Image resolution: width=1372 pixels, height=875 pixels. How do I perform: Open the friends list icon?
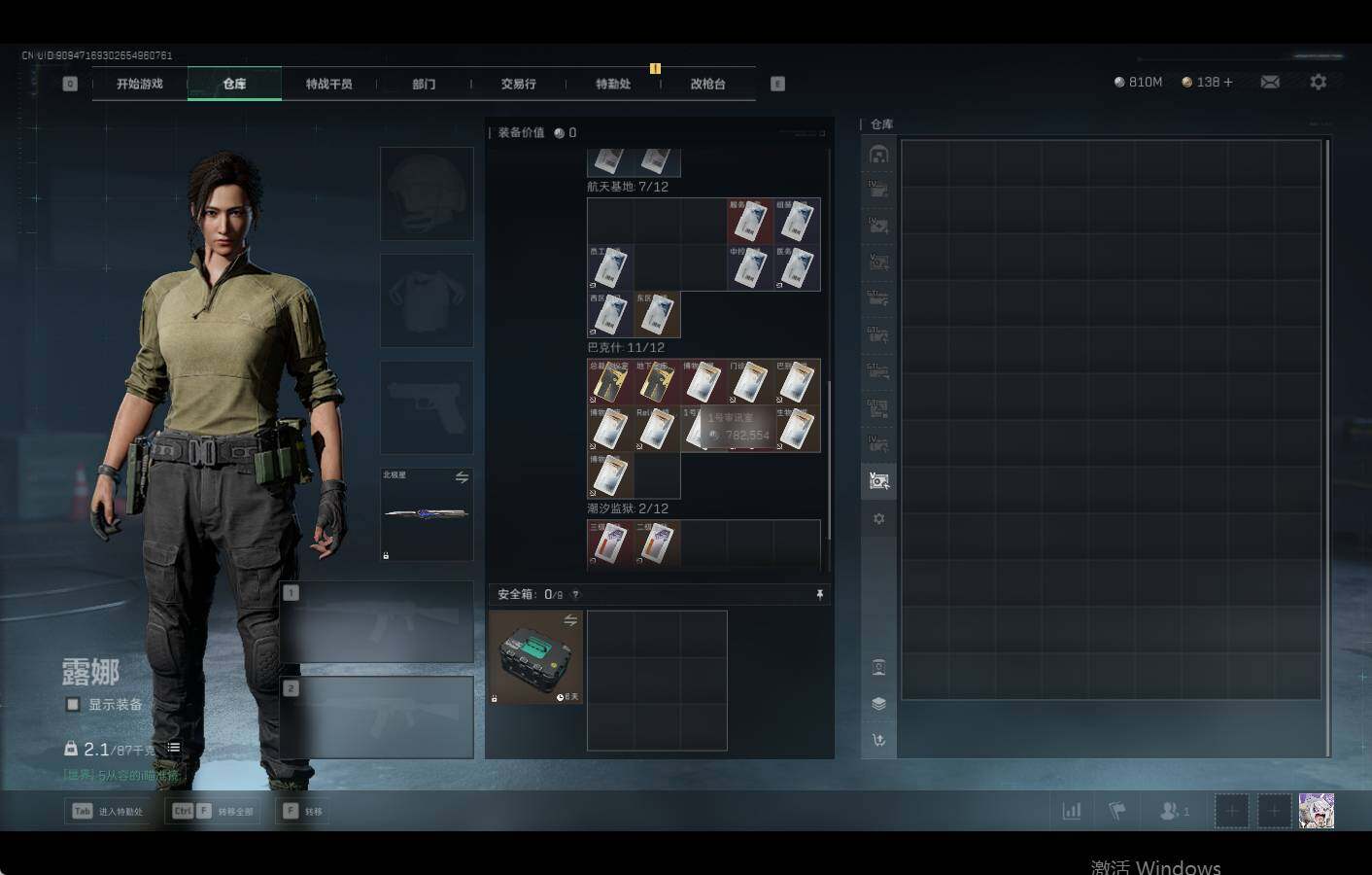click(1174, 810)
